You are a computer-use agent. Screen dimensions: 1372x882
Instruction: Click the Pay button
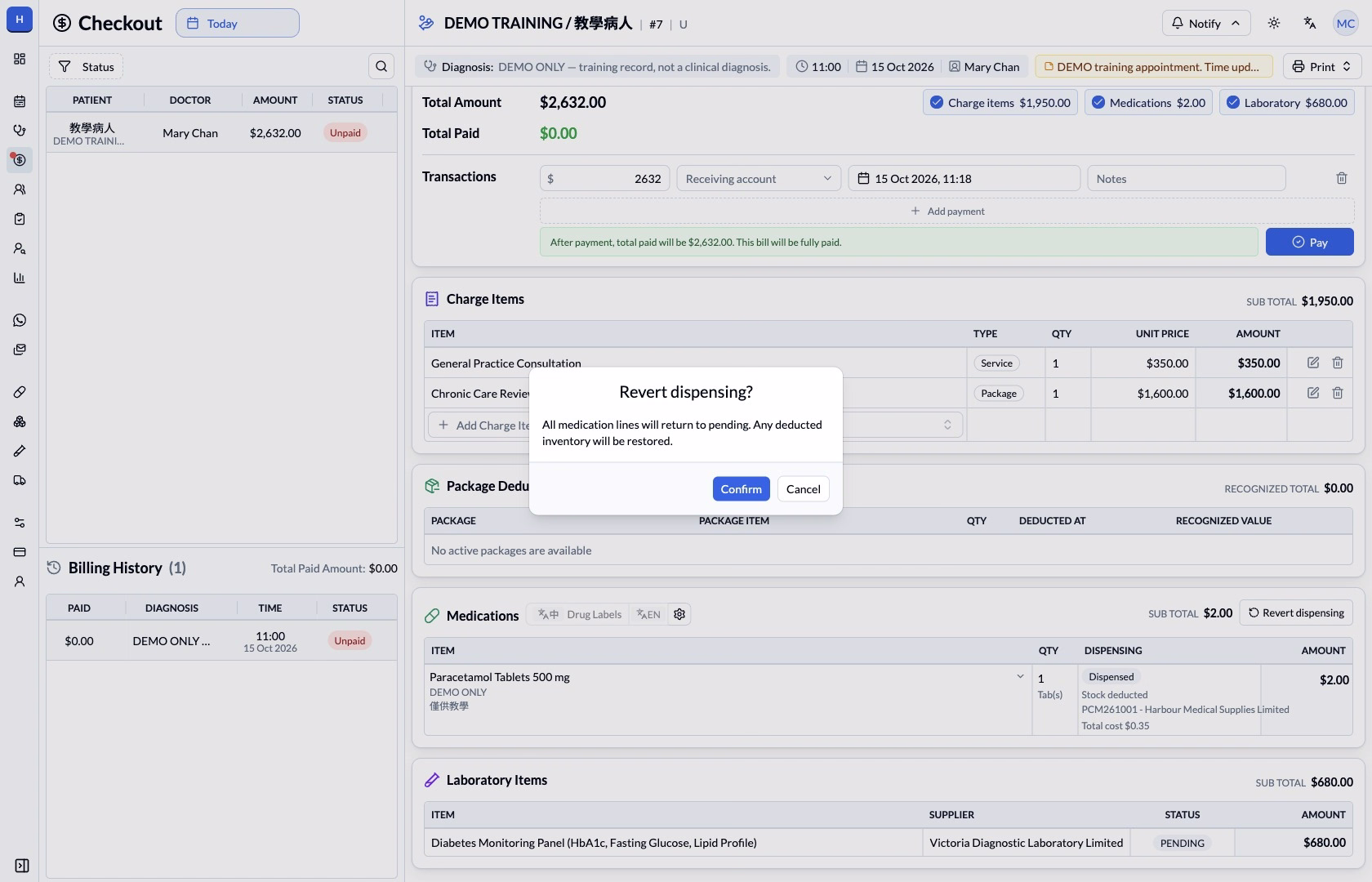[1310, 242]
